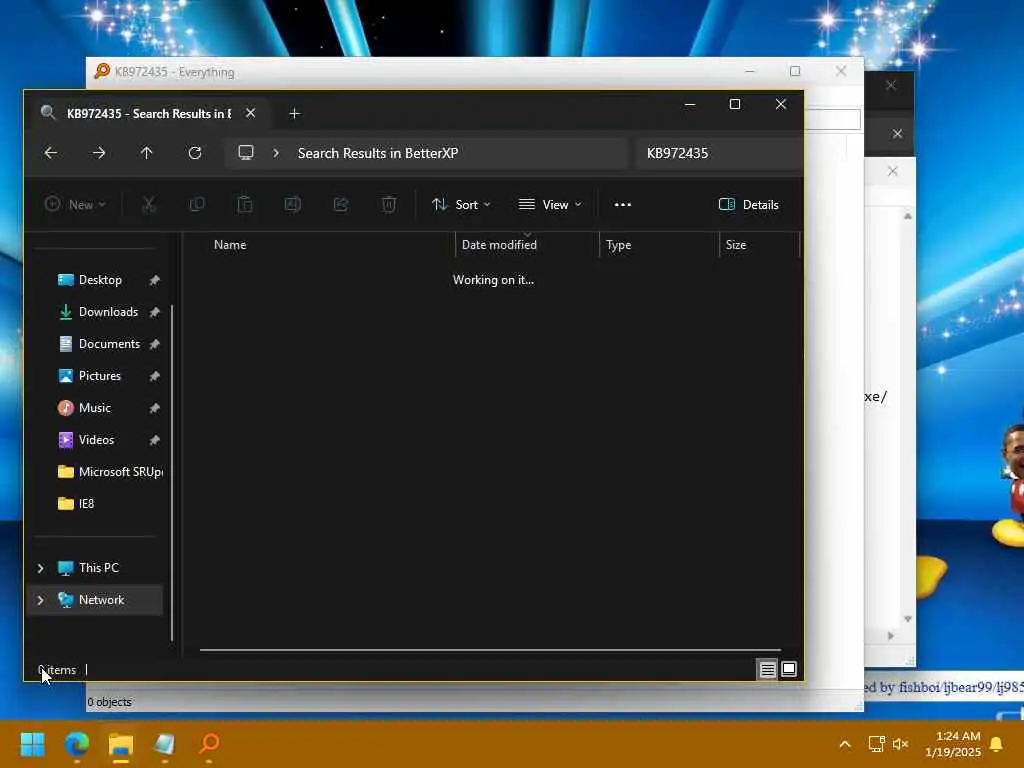Open Pictures in the navigation pane
Image resolution: width=1024 pixels, height=768 pixels.
[99, 376]
